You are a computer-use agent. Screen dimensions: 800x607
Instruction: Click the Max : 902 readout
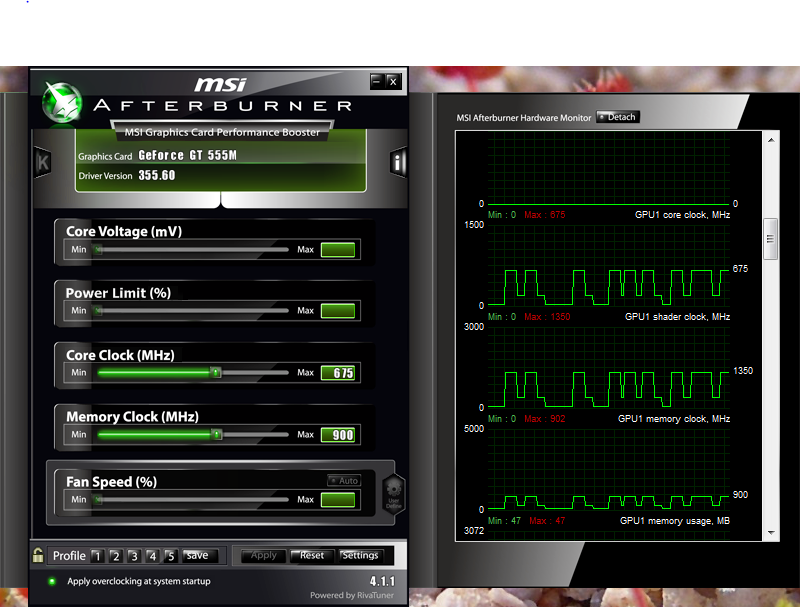[545, 419]
